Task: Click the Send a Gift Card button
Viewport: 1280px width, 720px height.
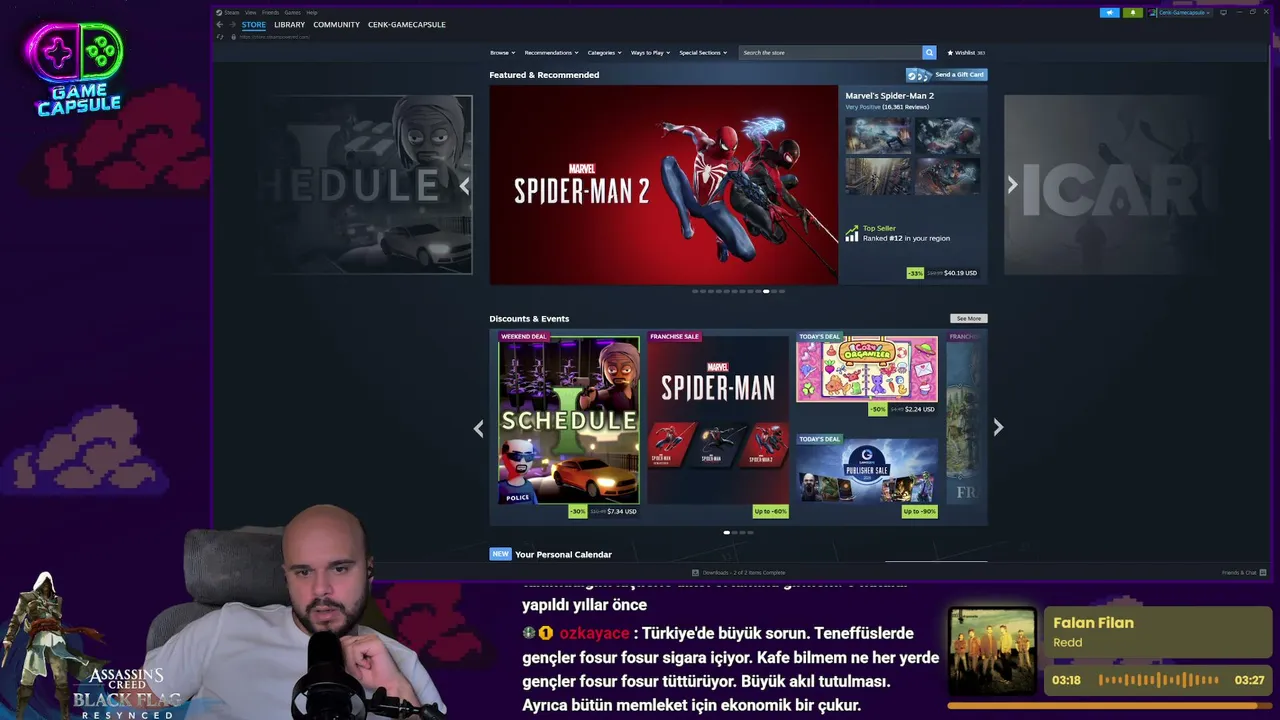Action: click(x=947, y=75)
